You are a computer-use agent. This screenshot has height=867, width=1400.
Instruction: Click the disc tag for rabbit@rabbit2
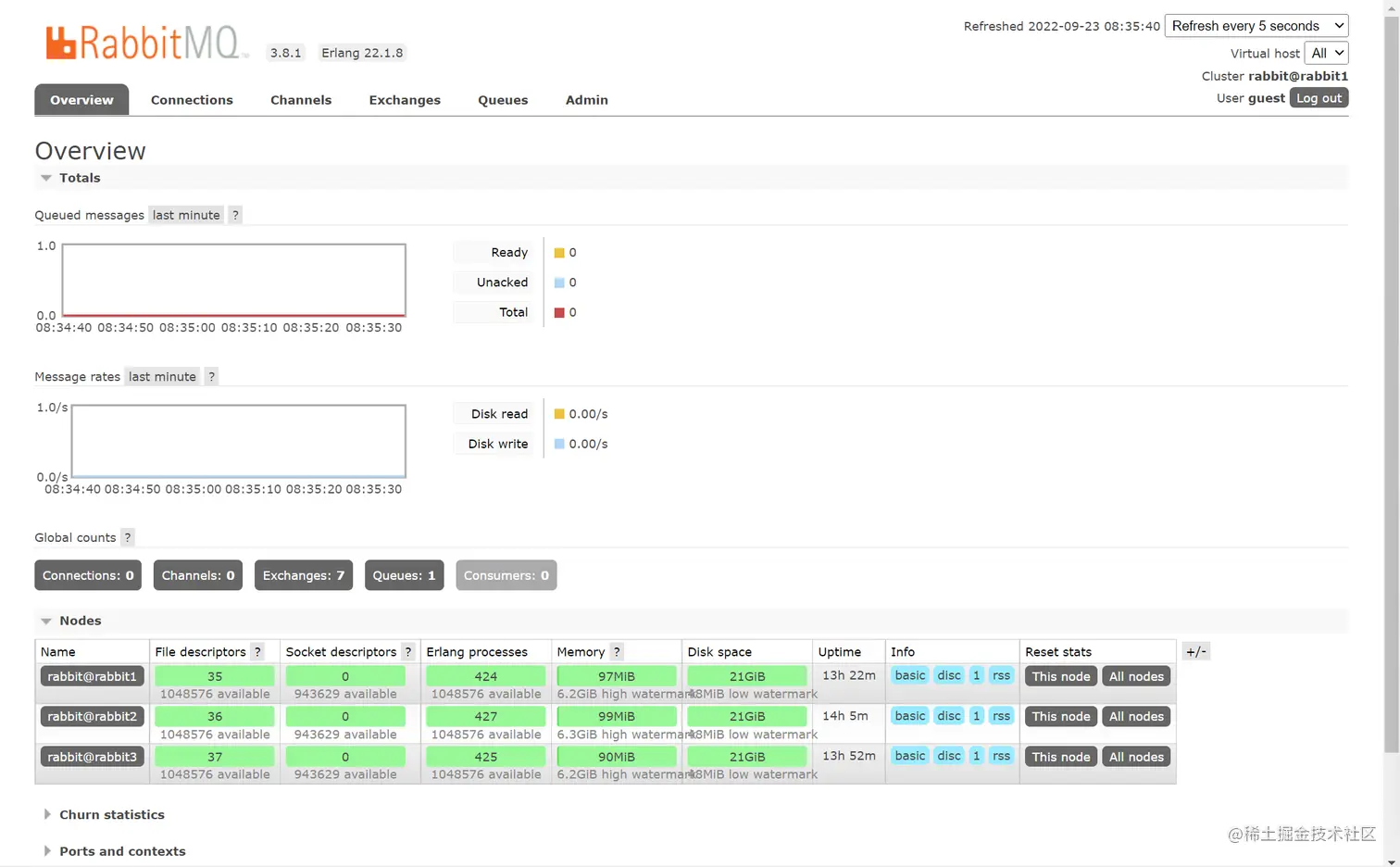coord(949,716)
